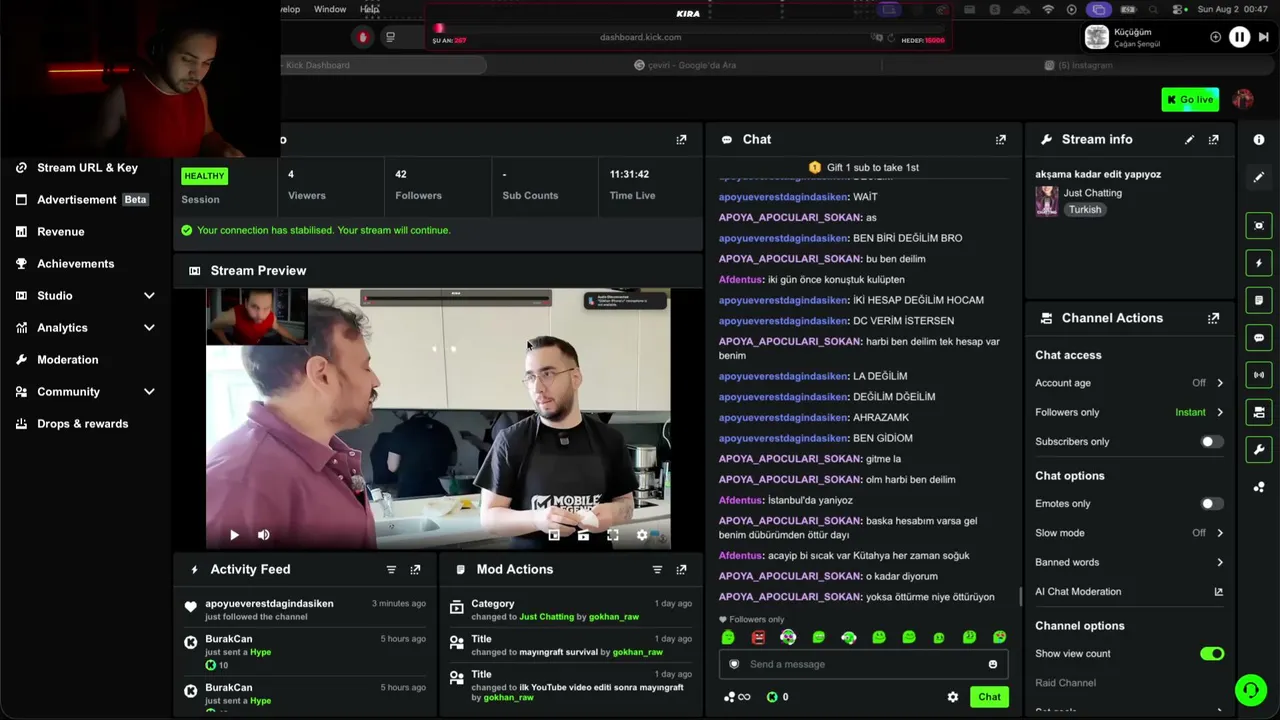
Task: Open Account age options
Action: coord(1129,383)
